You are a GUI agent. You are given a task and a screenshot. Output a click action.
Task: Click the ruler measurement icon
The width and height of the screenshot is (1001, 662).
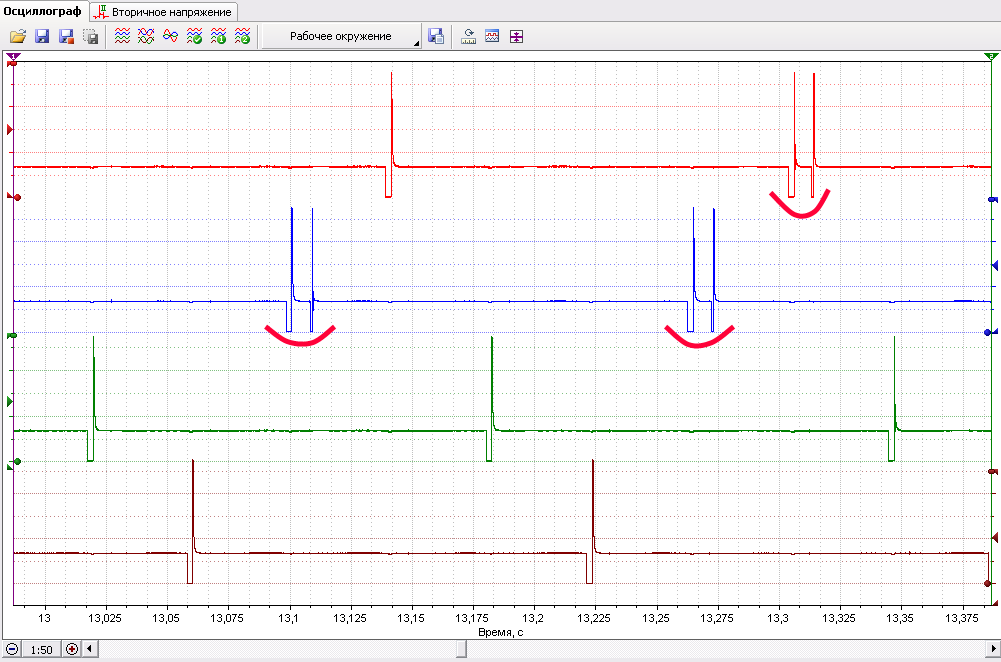tap(469, 36)
